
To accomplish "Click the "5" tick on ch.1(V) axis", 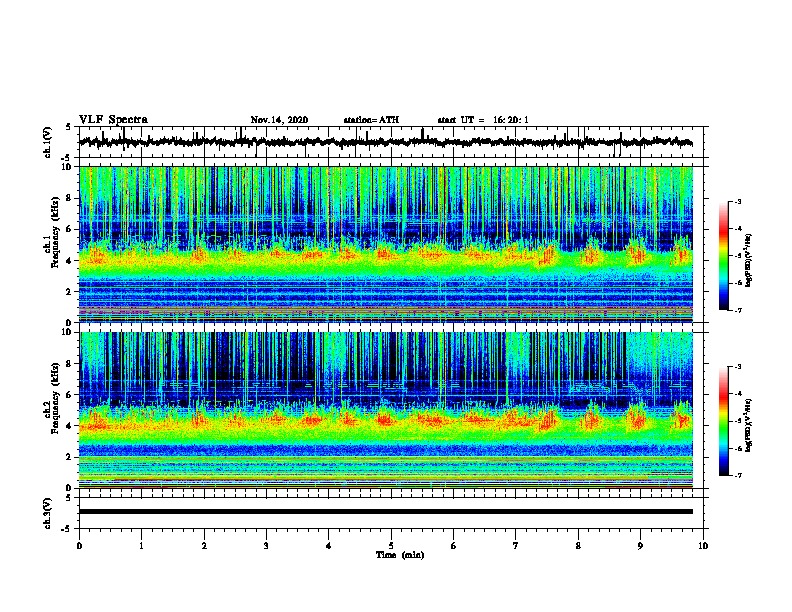I will [x=68, y=127].
